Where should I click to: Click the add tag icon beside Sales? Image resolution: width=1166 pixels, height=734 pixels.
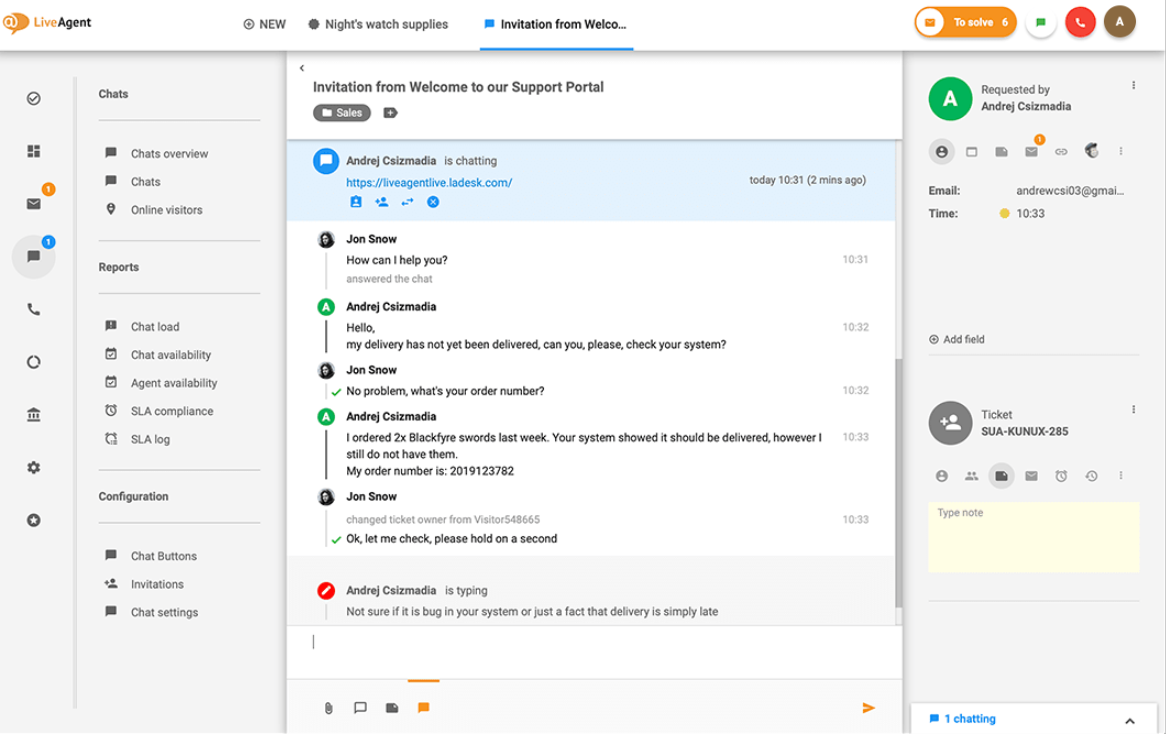(390, 113)
